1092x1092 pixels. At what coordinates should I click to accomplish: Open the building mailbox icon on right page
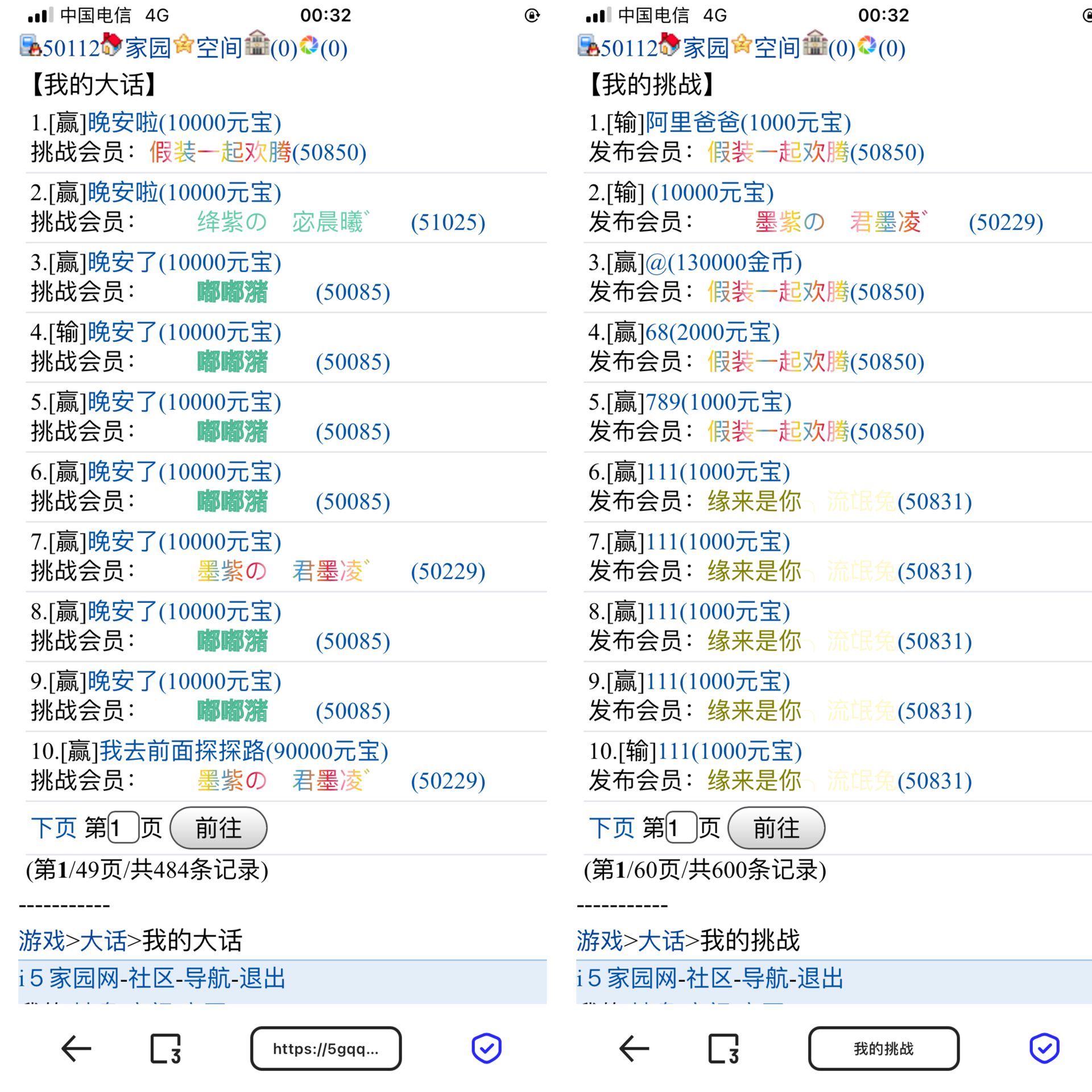pos(815,43)
